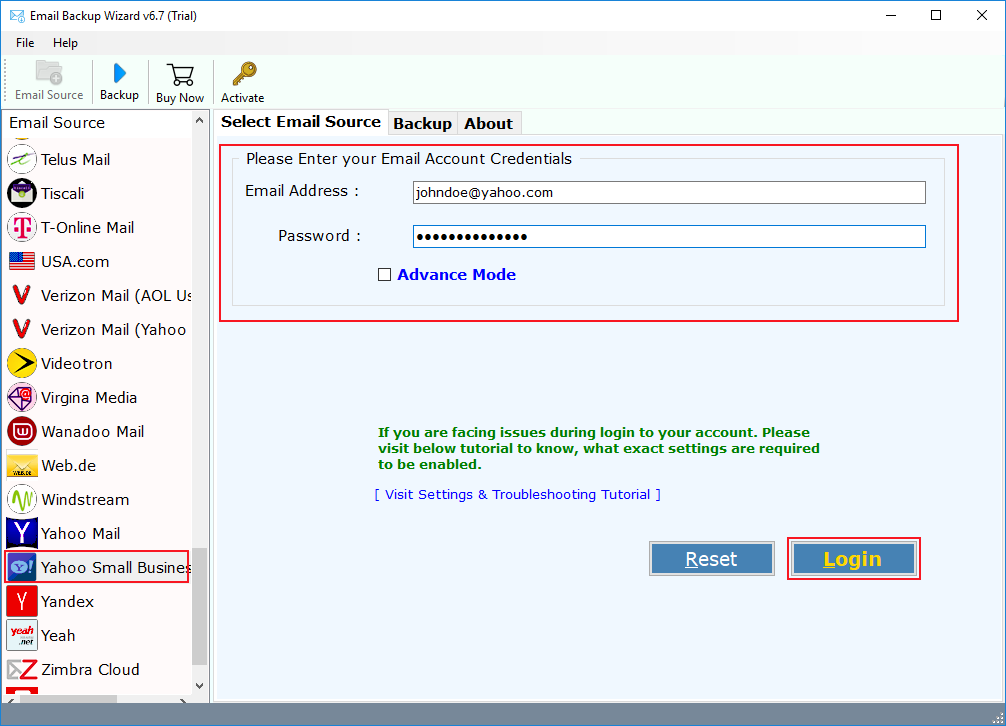Viewport: 1006px width, 726px height.
Task: Click the blue Backup arrow icon
Action: (x=119, y=73)
